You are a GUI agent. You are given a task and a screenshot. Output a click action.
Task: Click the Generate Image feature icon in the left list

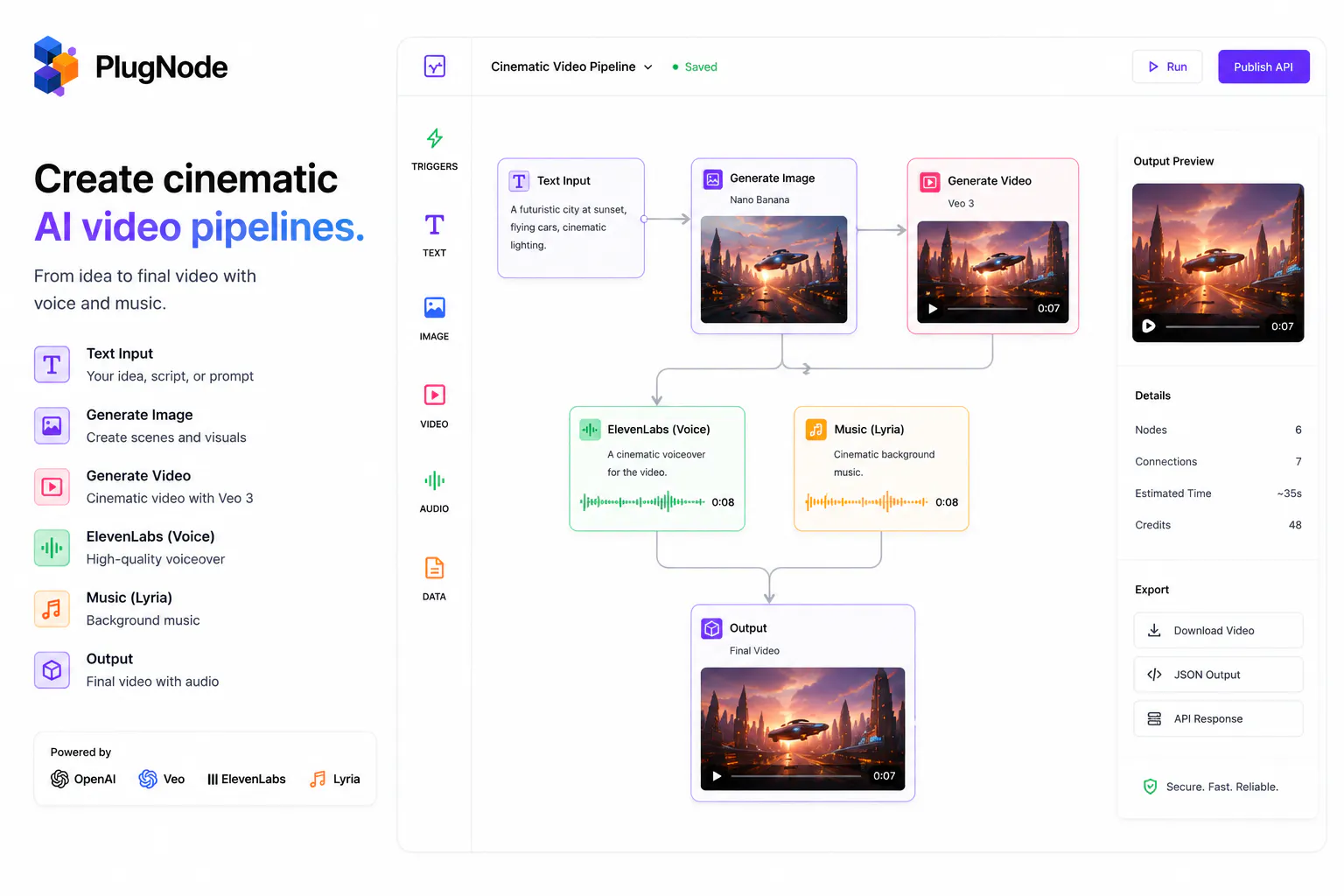(x=52, y=426)
